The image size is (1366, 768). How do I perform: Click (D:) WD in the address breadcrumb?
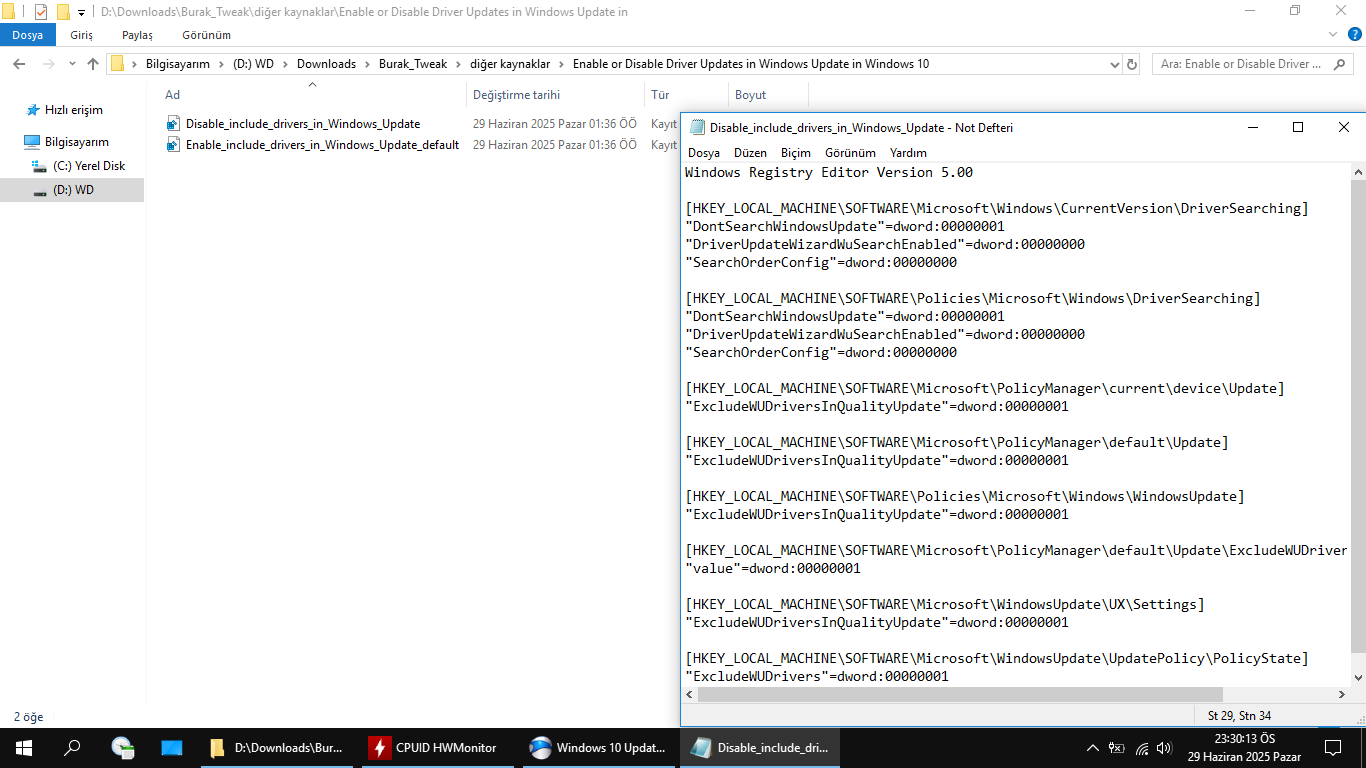point(253,64)
